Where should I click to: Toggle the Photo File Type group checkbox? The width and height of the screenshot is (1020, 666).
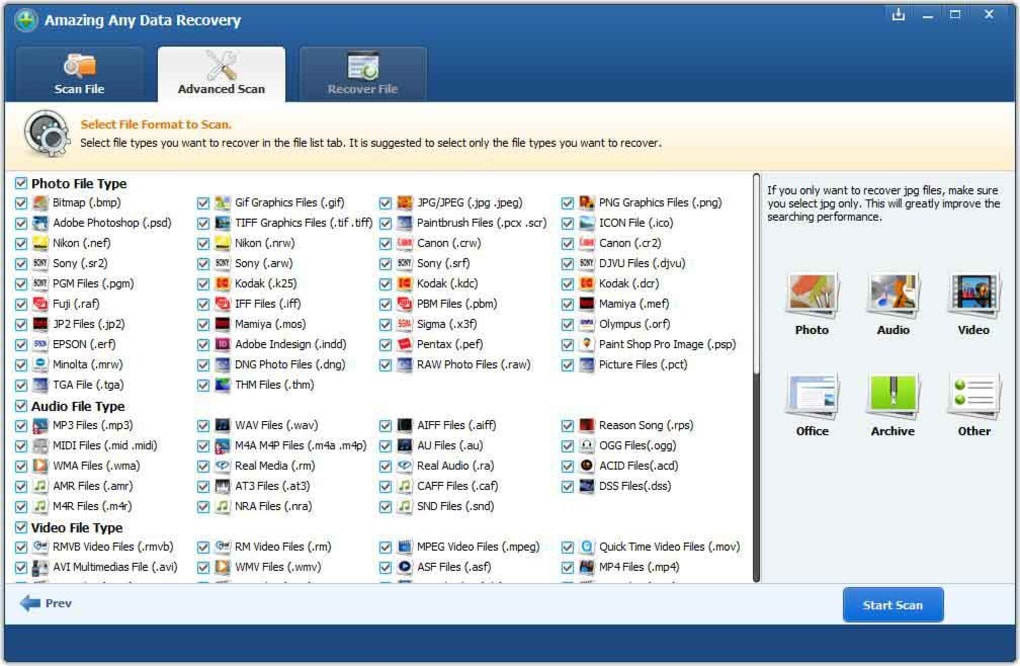pyautogui.click(x=21, y=184)
